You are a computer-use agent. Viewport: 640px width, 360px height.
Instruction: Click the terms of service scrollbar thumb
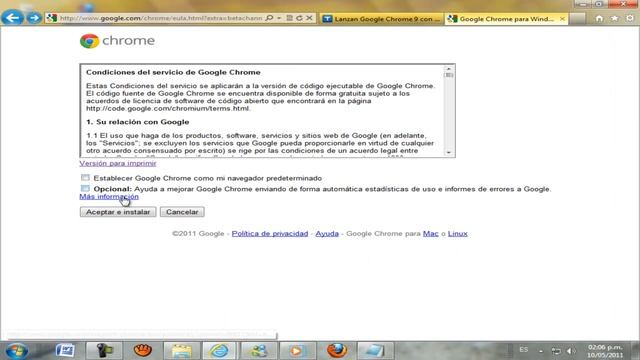point(449,76)
